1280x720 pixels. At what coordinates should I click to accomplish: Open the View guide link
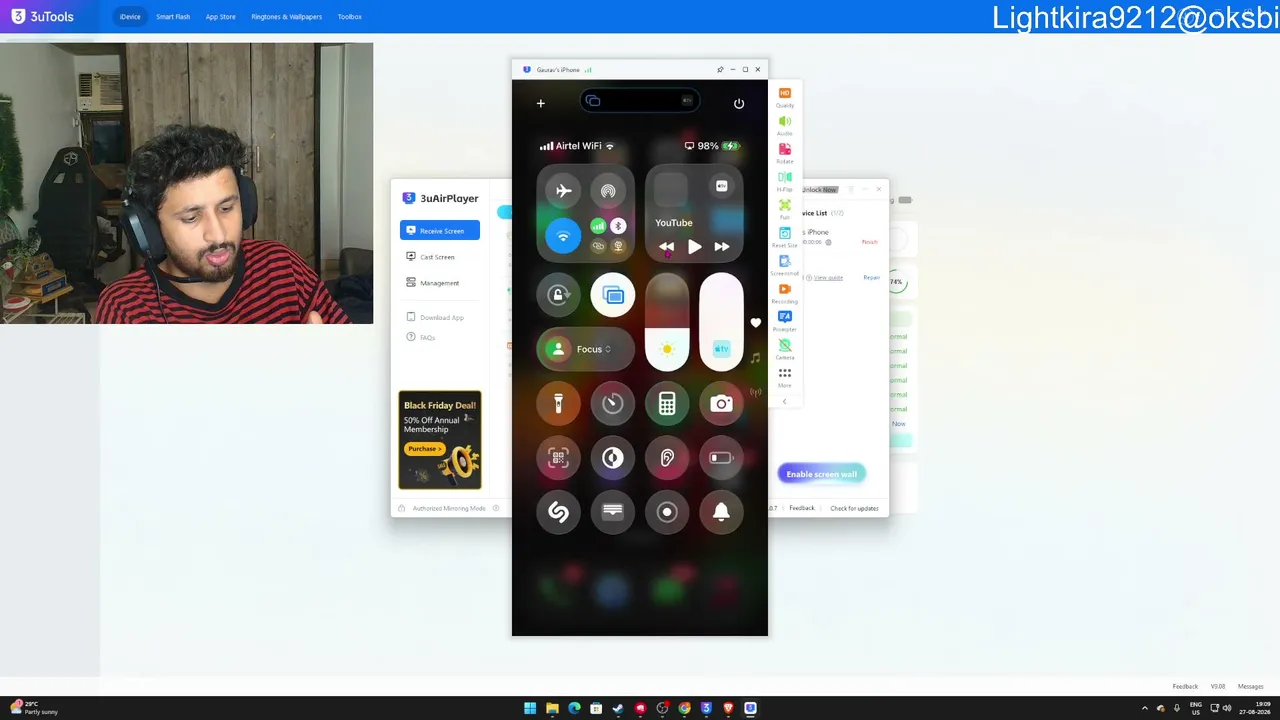828,278
